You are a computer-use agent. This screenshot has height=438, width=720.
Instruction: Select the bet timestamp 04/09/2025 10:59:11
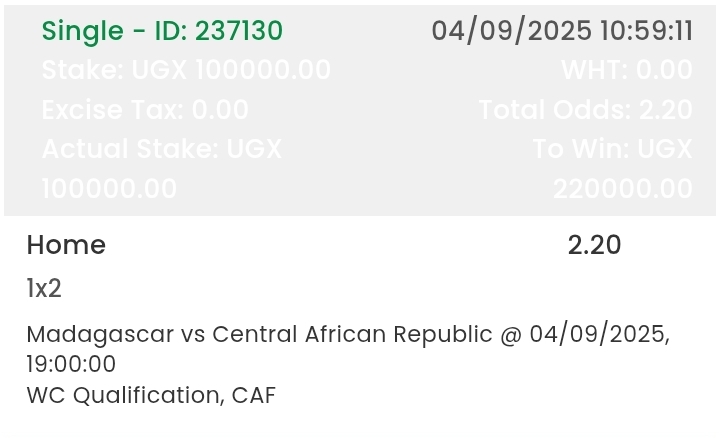pyautogui.click(x=562, y=31)
